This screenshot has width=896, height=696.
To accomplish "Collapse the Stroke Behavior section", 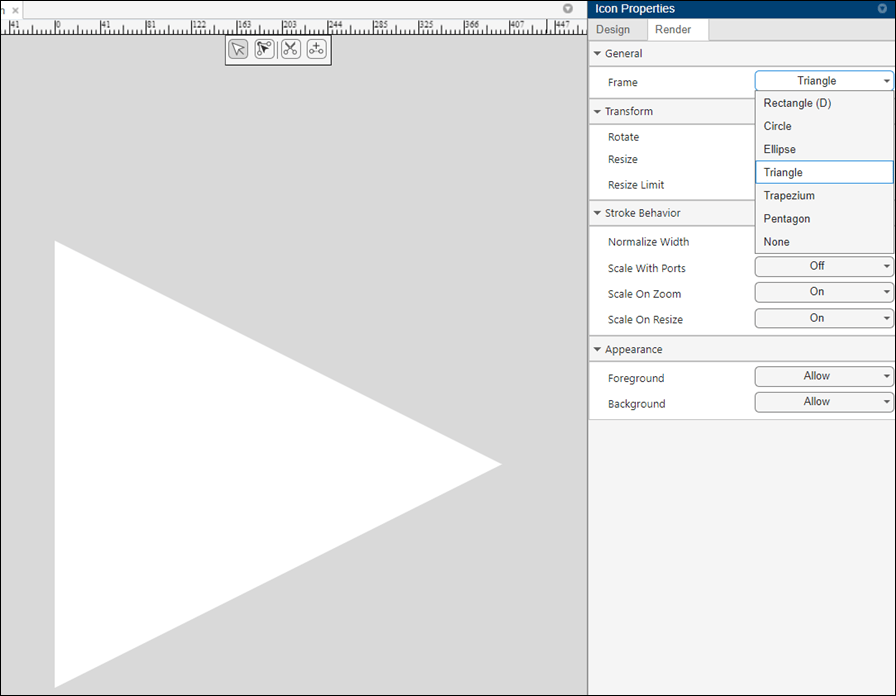I will (597, 213).
